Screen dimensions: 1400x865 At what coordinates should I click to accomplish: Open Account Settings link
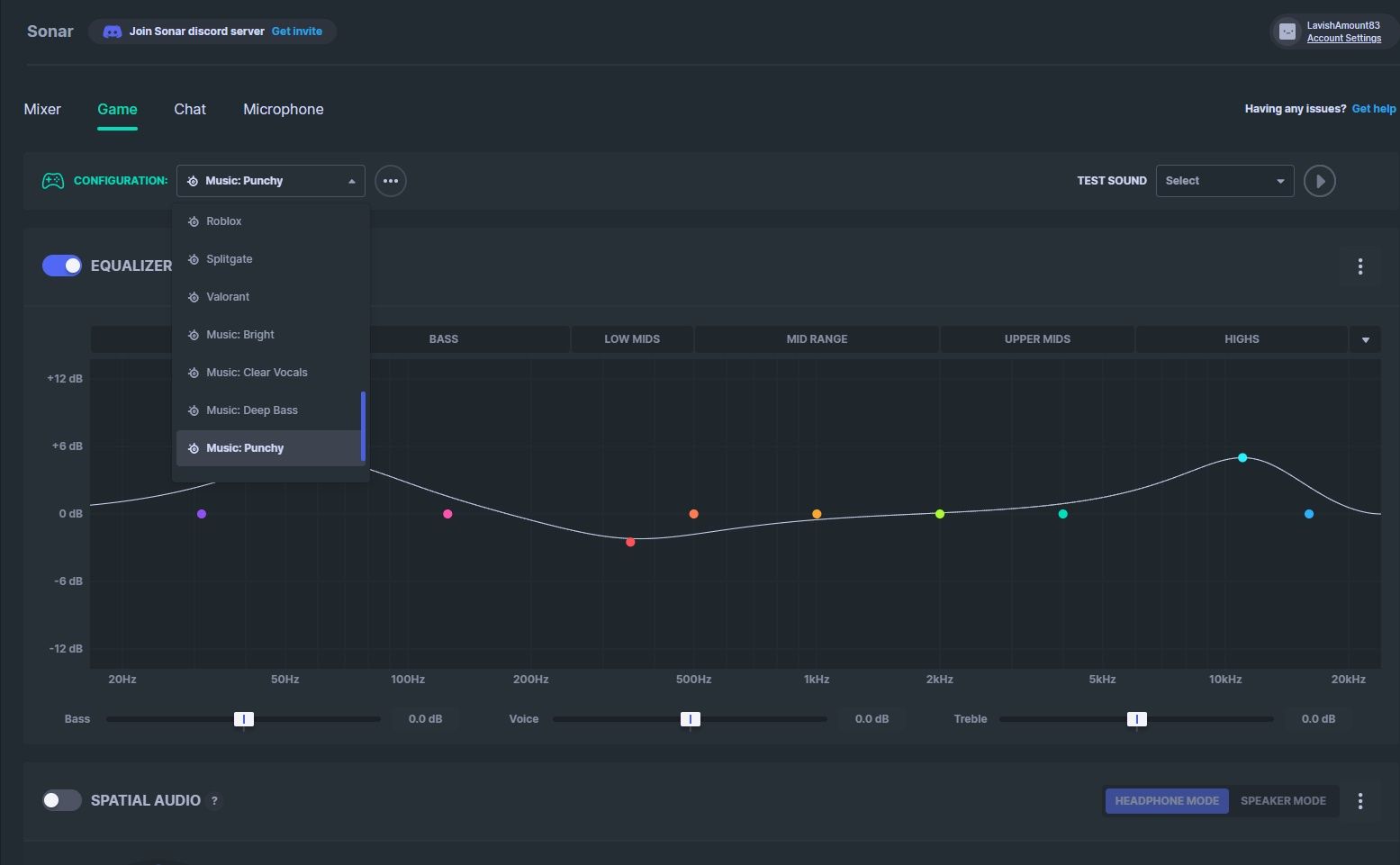[1344, 38]
